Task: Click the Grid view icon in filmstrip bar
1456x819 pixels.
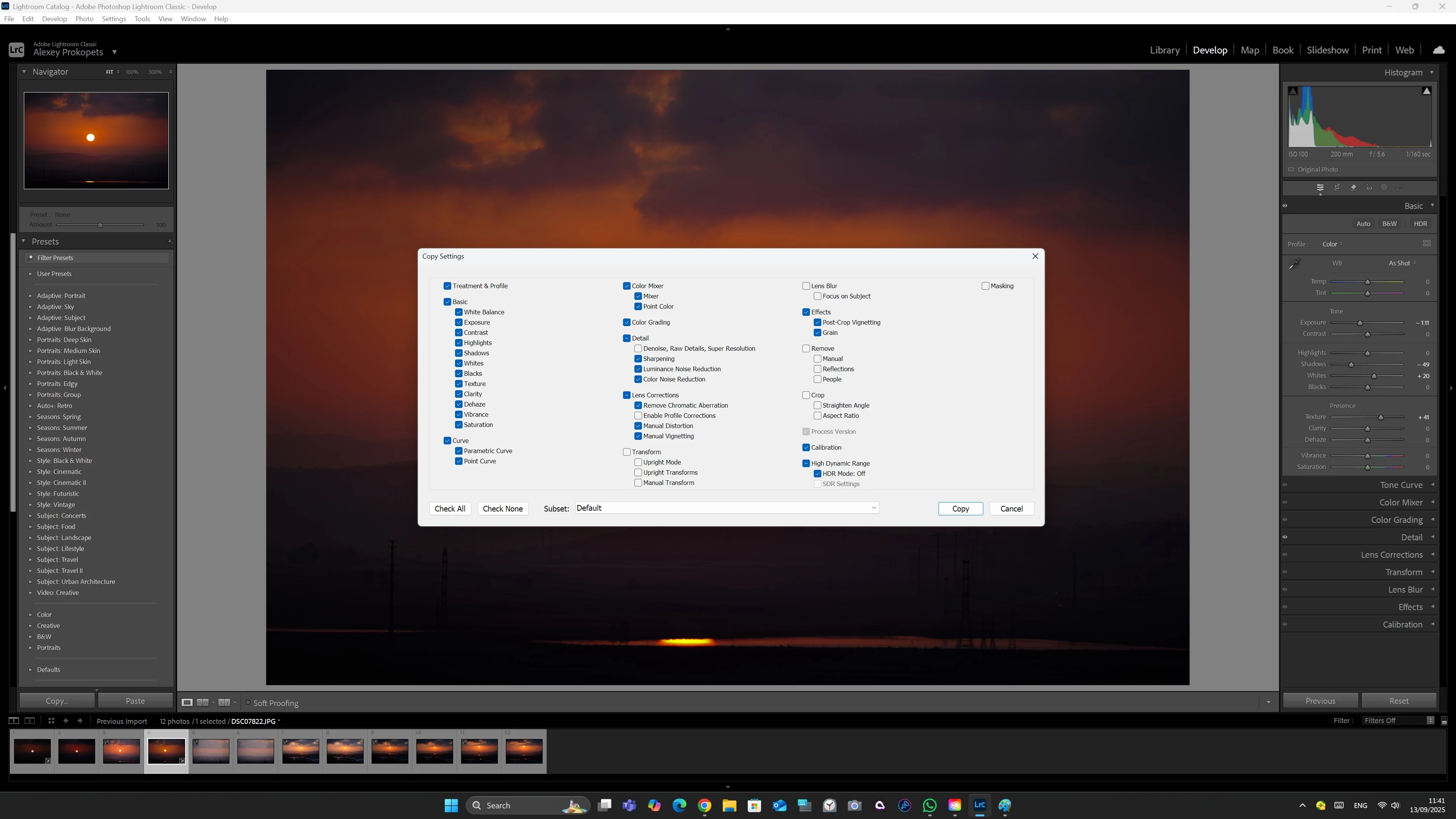Action: pyautogui.click(x=51, y=721)
